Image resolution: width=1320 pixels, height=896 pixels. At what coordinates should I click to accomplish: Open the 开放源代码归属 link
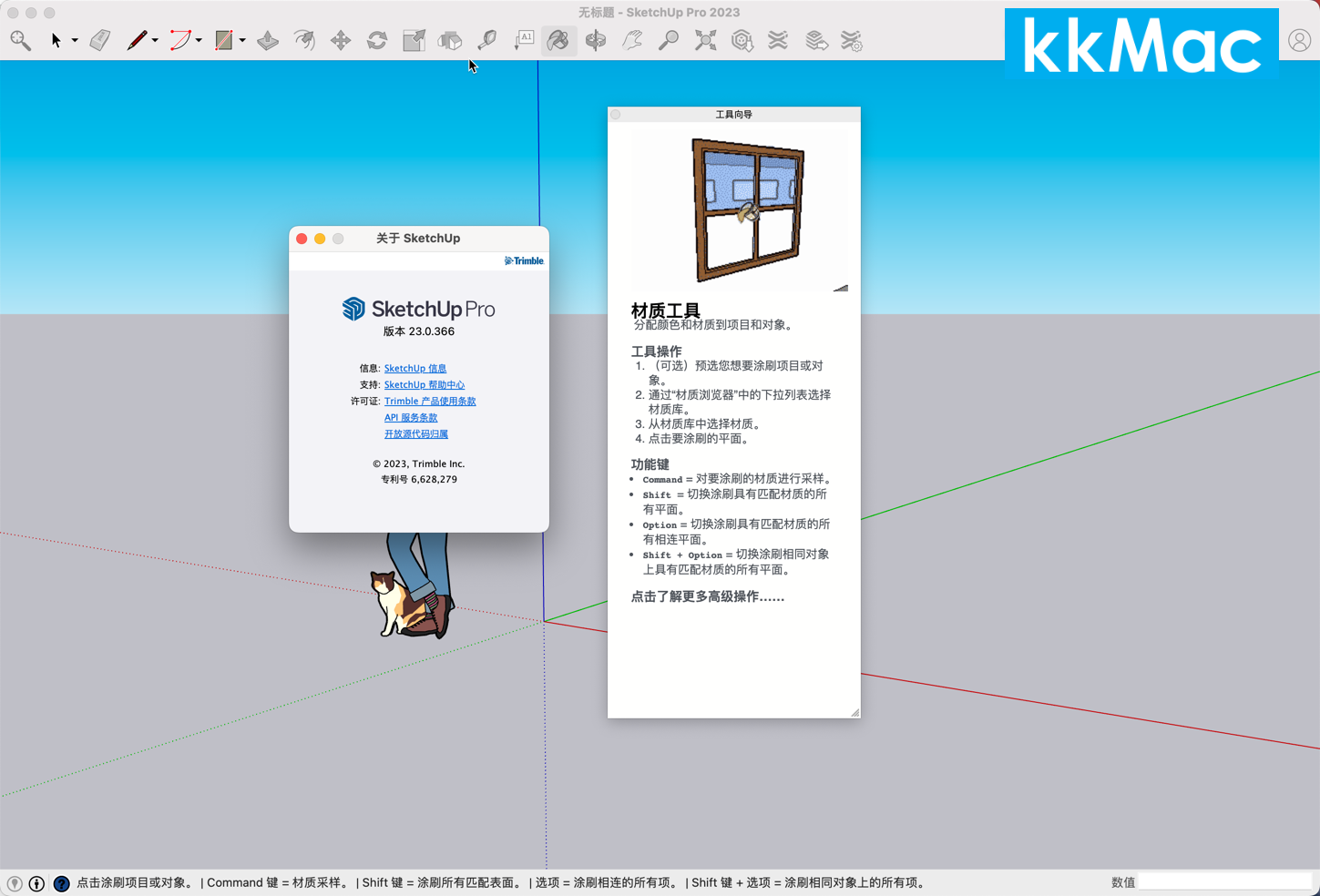pyautogui.click(x=416, y=433)
